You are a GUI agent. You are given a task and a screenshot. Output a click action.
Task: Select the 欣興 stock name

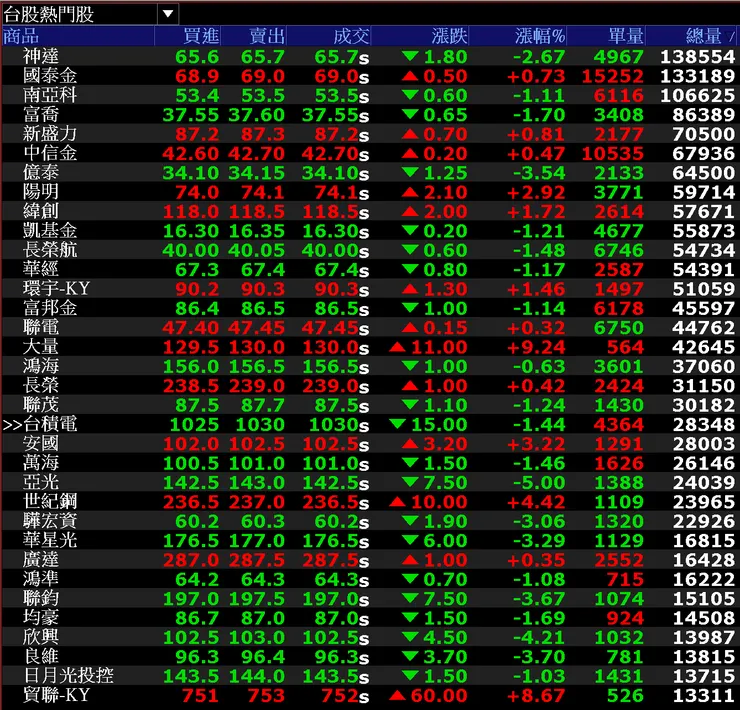(x=41, y=637)
